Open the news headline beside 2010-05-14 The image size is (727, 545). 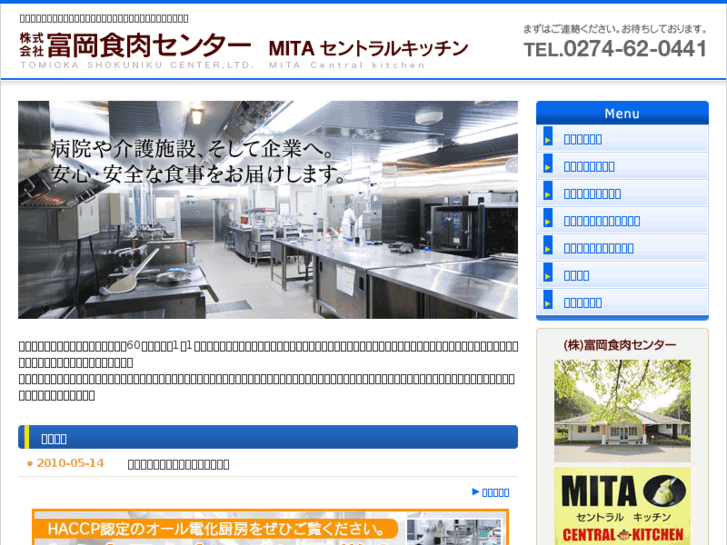[179, 464]
